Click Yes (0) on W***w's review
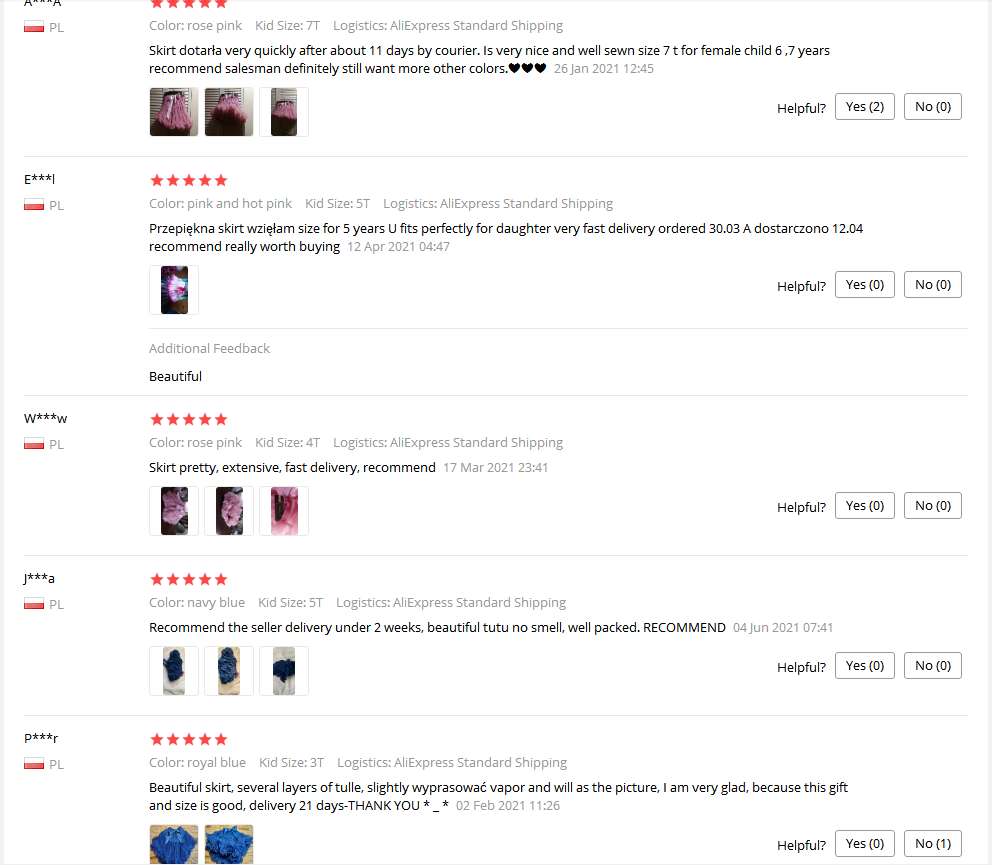This screenshot has width=992, height=868. pyautogui.click(x=864, y=505)
